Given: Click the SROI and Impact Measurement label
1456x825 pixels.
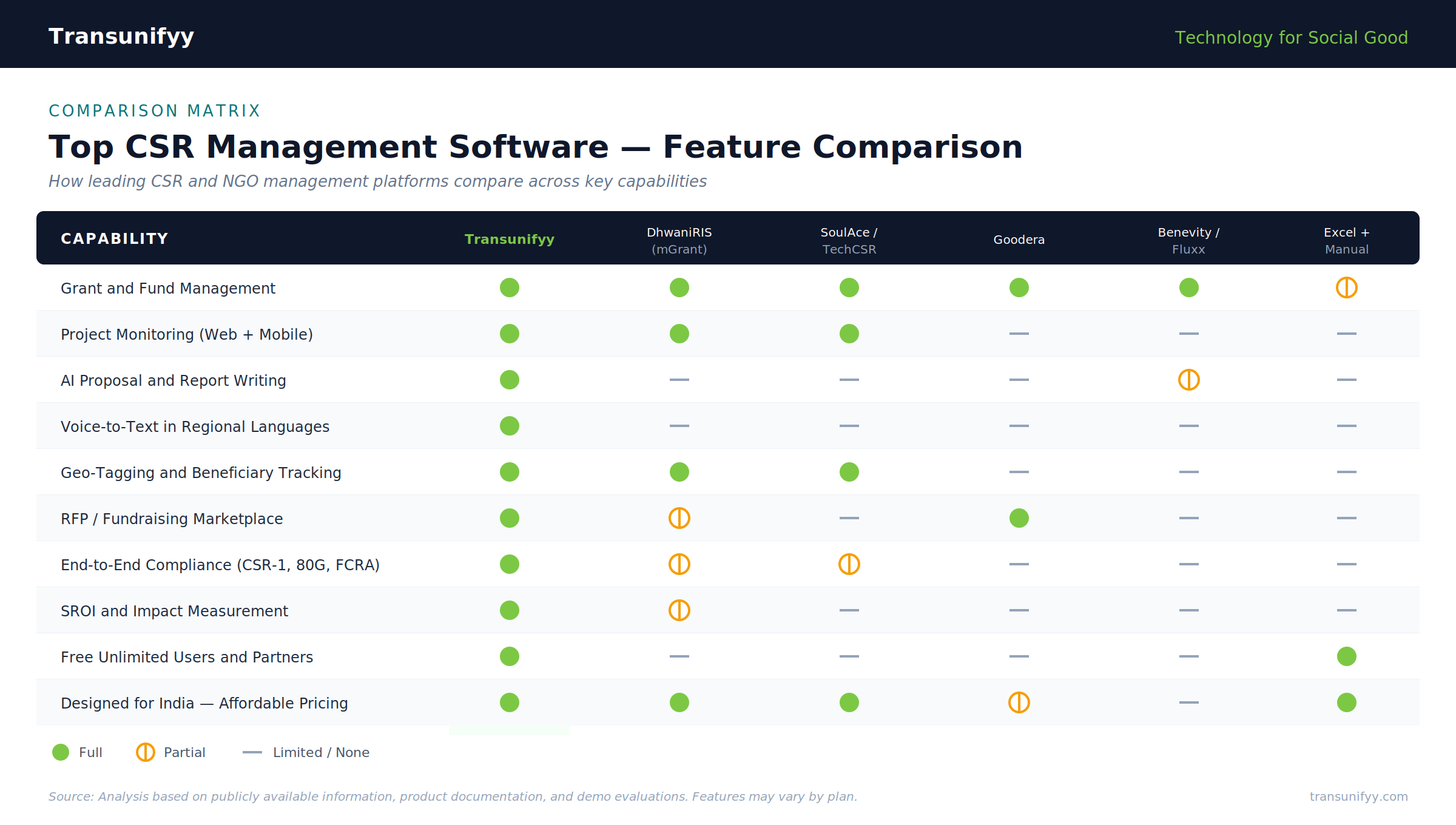Looking at the screenshot, I should 175,611.
